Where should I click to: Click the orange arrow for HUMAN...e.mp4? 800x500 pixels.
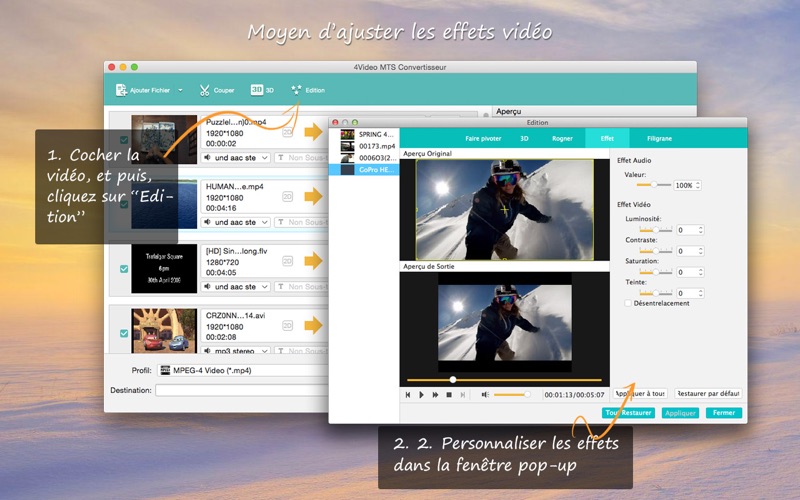coord(313,196)
